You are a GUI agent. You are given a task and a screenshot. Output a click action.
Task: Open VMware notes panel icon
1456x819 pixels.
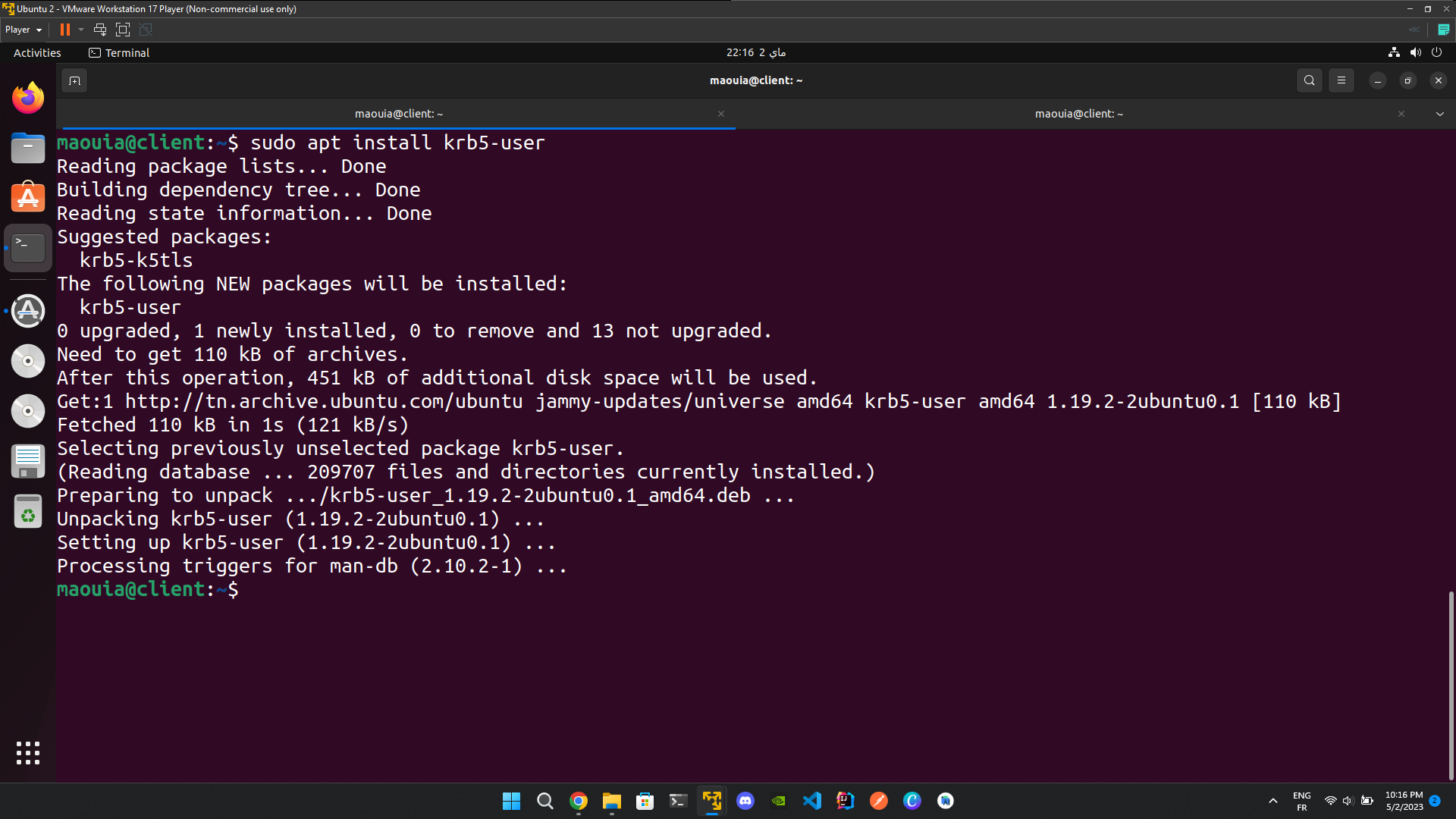coord(1444,30)
